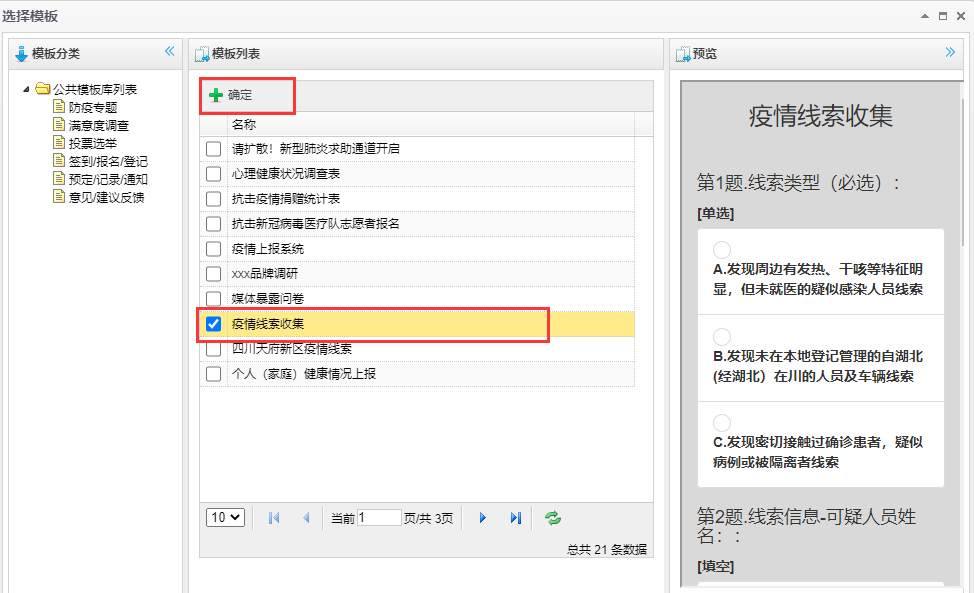
Task: Go to previous page of template list
Action: pyautogui.click(x=306, y=518)
